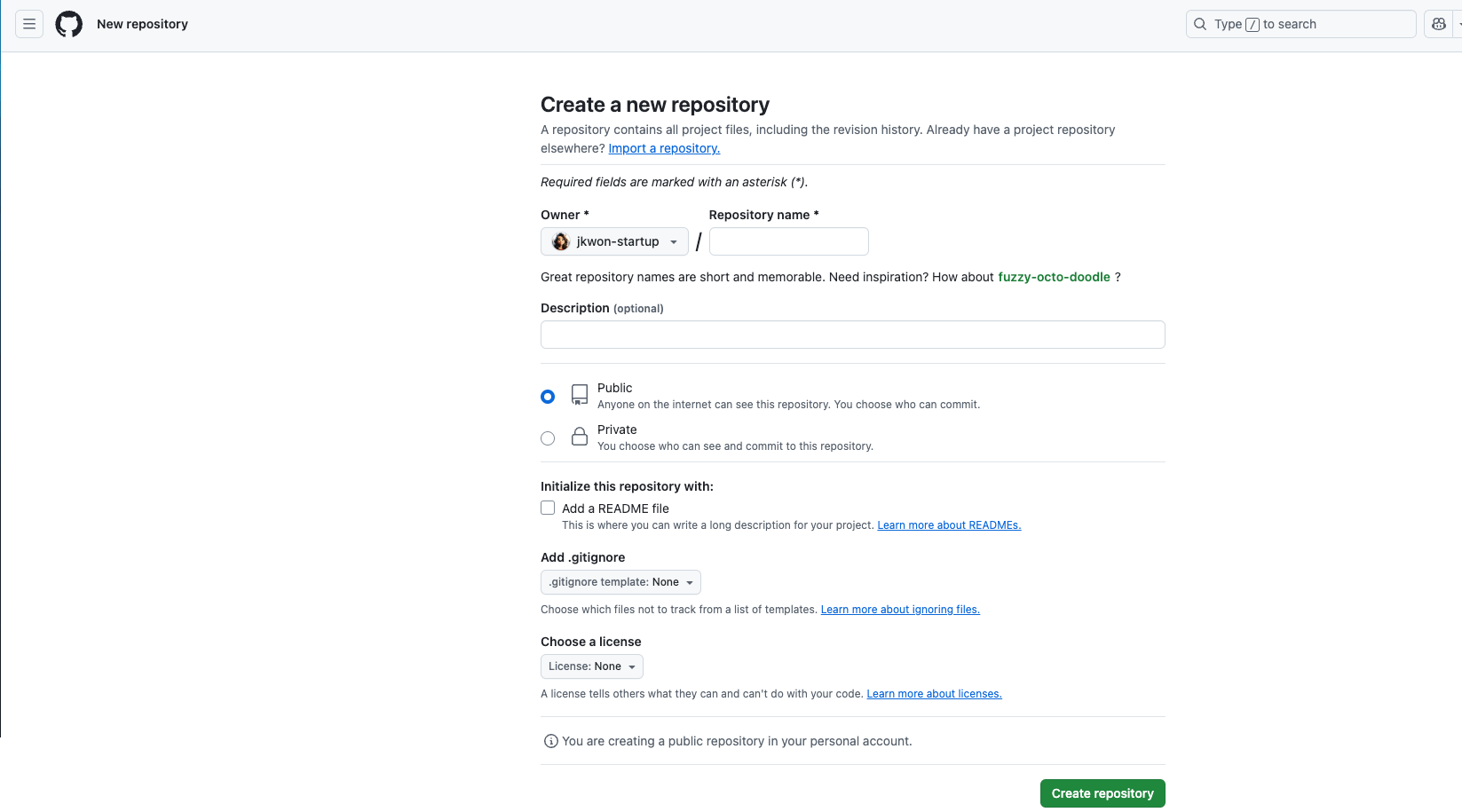Viewport: 1462px width, 812px height.
Task: Click the Create repository button
Action: pos(1102,793)
